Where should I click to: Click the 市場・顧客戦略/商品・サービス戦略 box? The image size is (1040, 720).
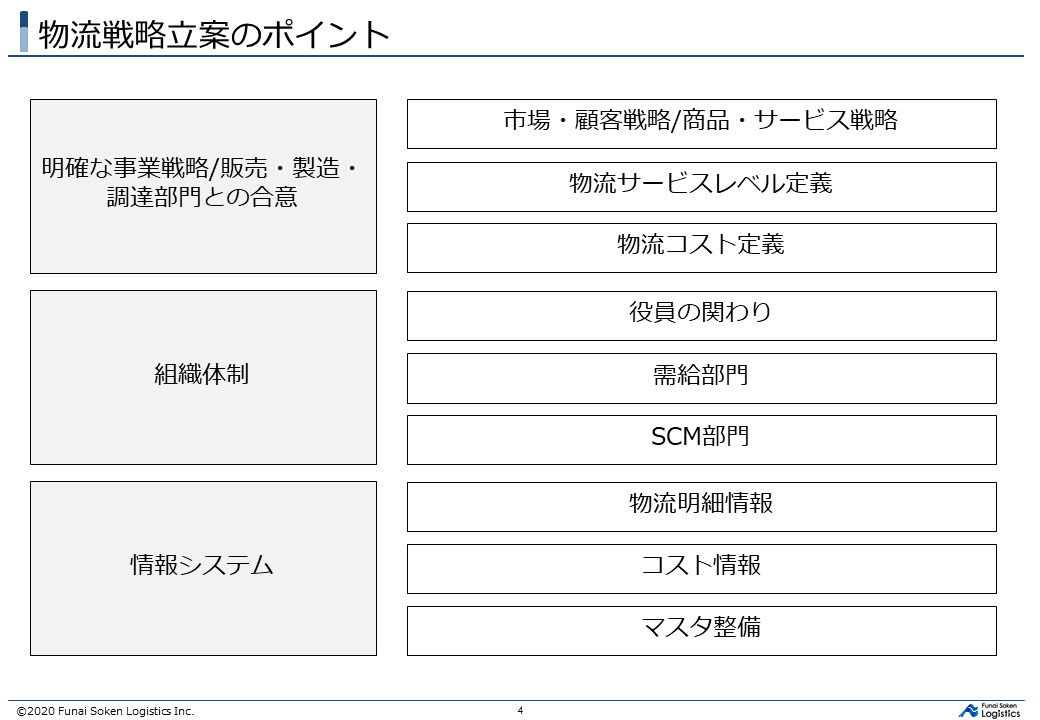pyautogui.click(x=701, y=123)
